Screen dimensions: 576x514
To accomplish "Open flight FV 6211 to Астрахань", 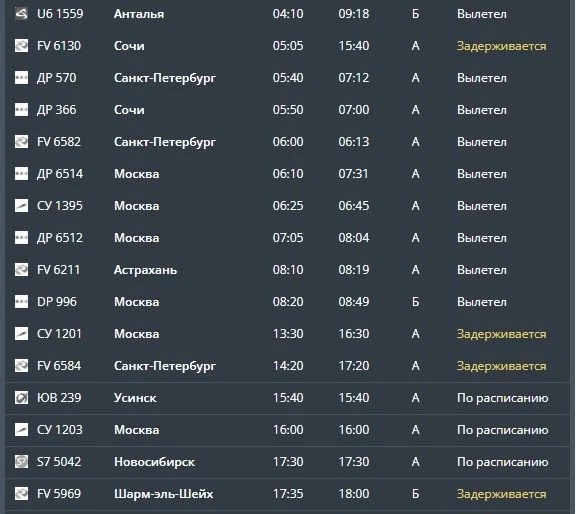I will [x=287, y=270].
